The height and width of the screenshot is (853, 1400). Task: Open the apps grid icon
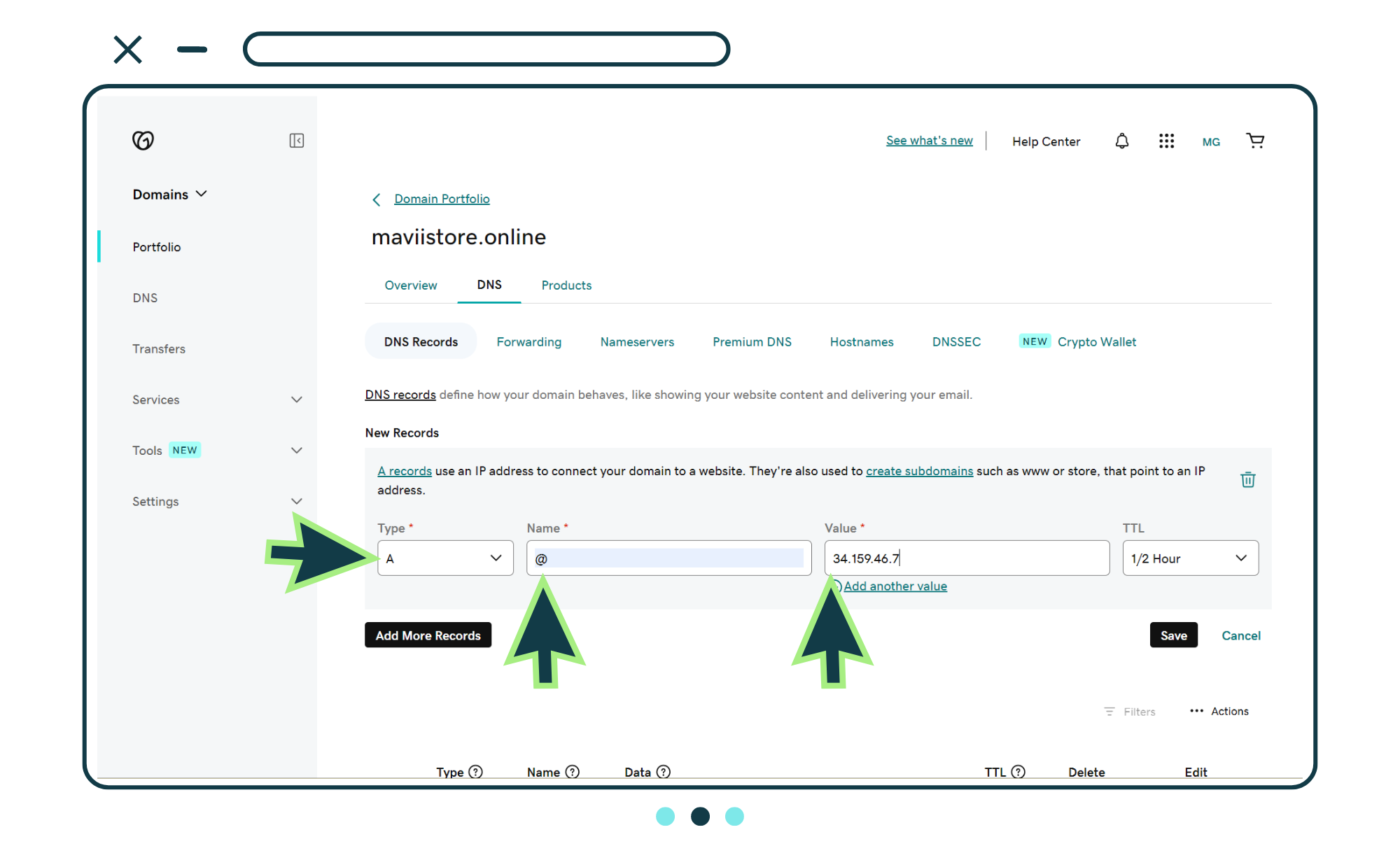click(1166, 141)
